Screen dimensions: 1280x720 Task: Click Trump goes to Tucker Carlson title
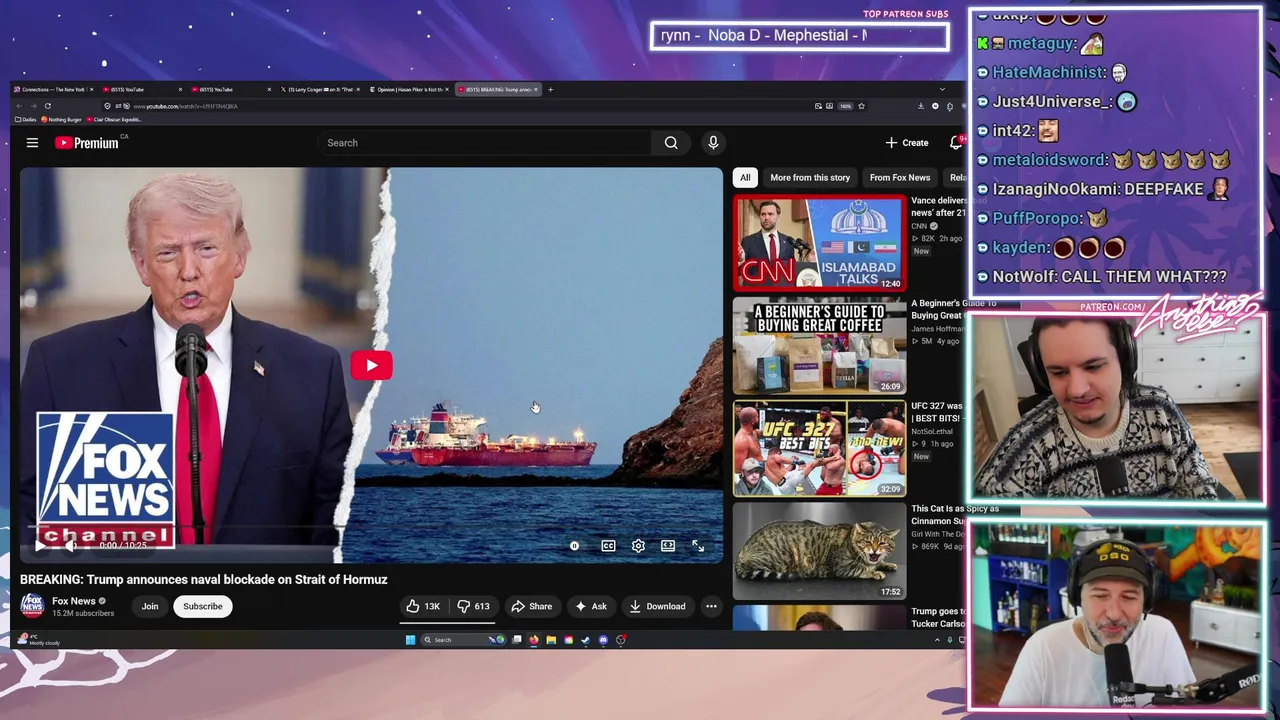point(938,617)
